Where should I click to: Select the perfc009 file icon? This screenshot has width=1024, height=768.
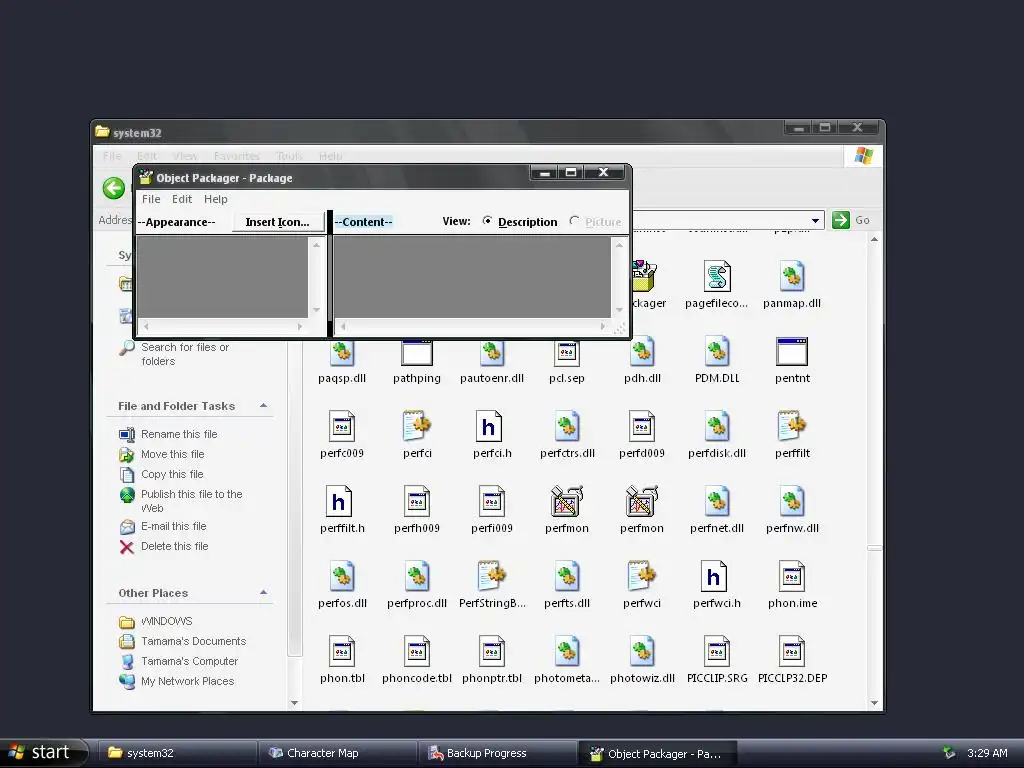coord(342,427)
